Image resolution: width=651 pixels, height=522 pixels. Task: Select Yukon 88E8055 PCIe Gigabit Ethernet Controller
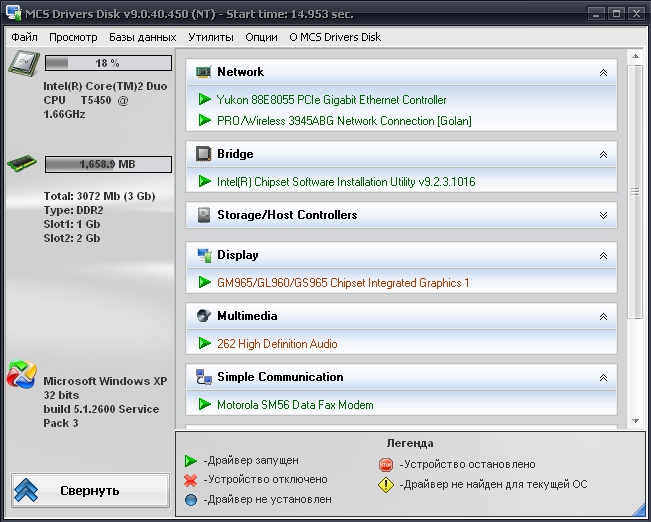click(x=331, y=100)
